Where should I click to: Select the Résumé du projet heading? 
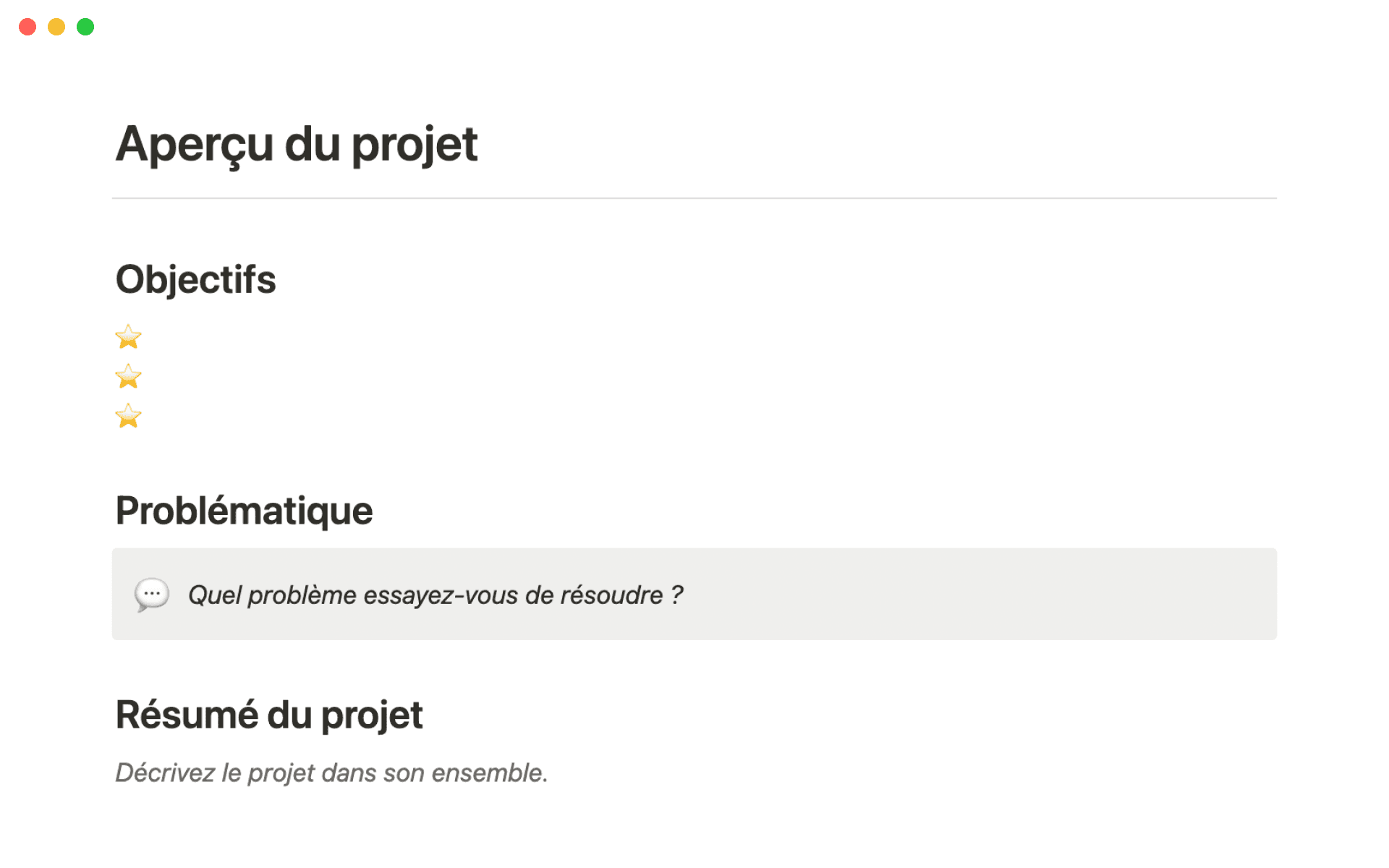(269, 715)
